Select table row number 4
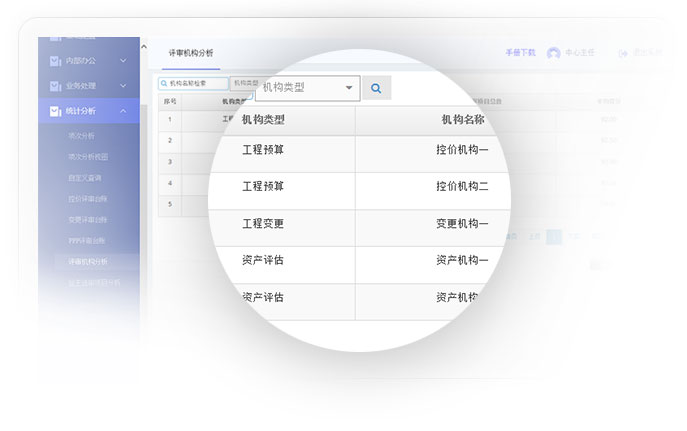The image size is (687, 431). click(x=170, y=183)
